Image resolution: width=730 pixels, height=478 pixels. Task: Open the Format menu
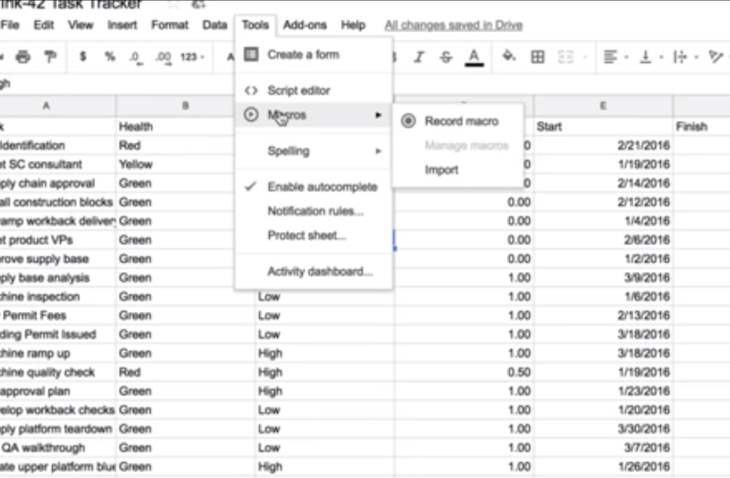(169, 25)
